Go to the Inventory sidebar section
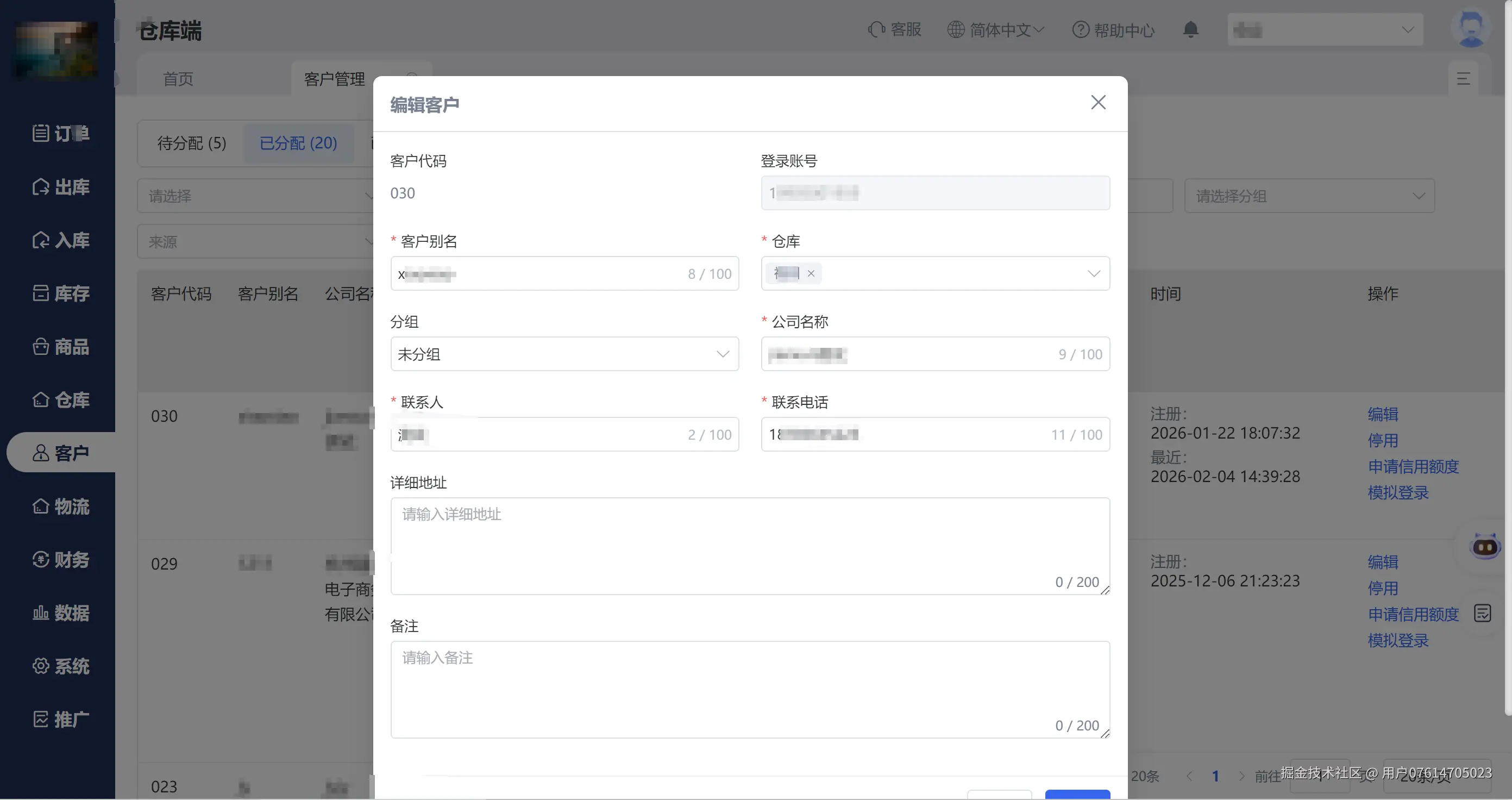1512x800 pixels. [x=61, y=293]
